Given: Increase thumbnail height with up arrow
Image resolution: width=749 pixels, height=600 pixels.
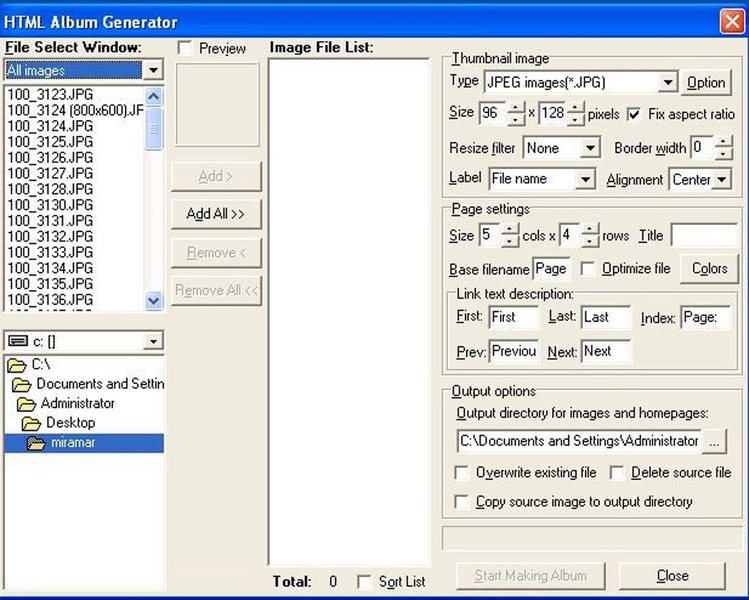Looking at the screenshot, I should [576, 108].
